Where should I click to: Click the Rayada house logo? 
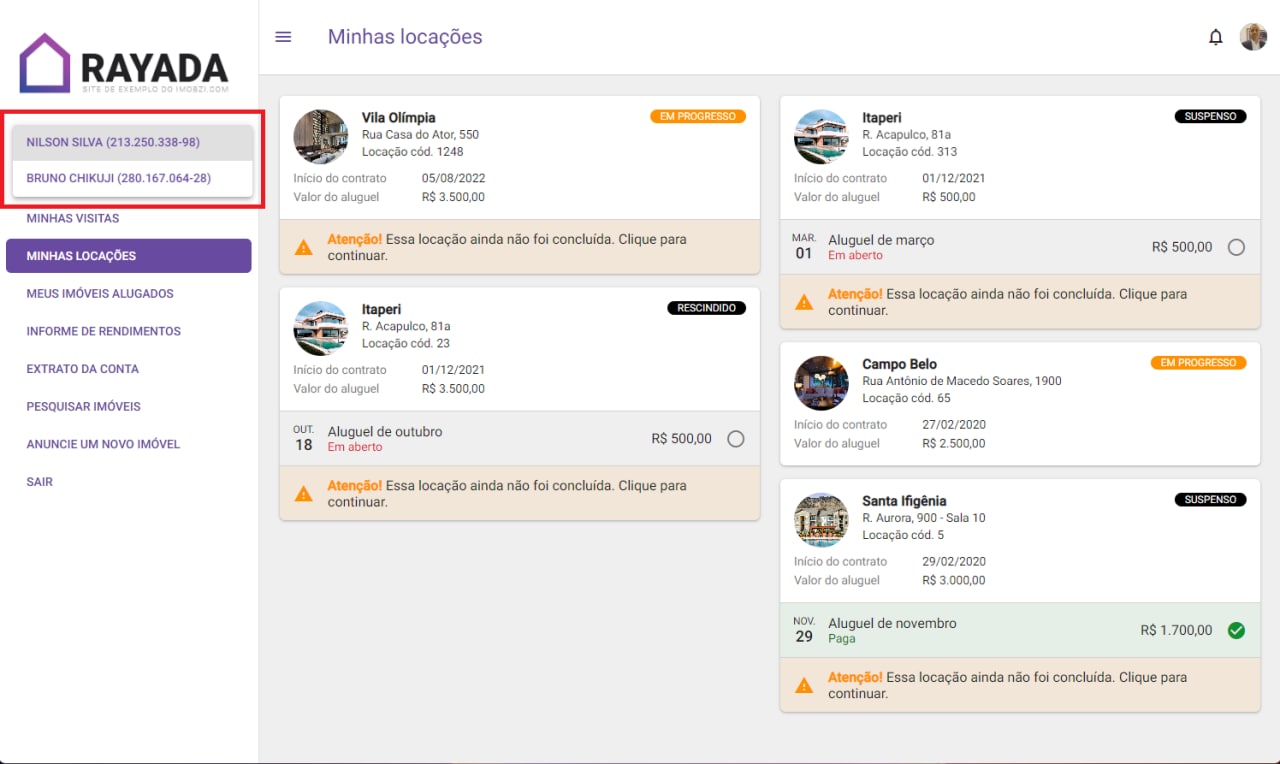click(x=45, y=63)
